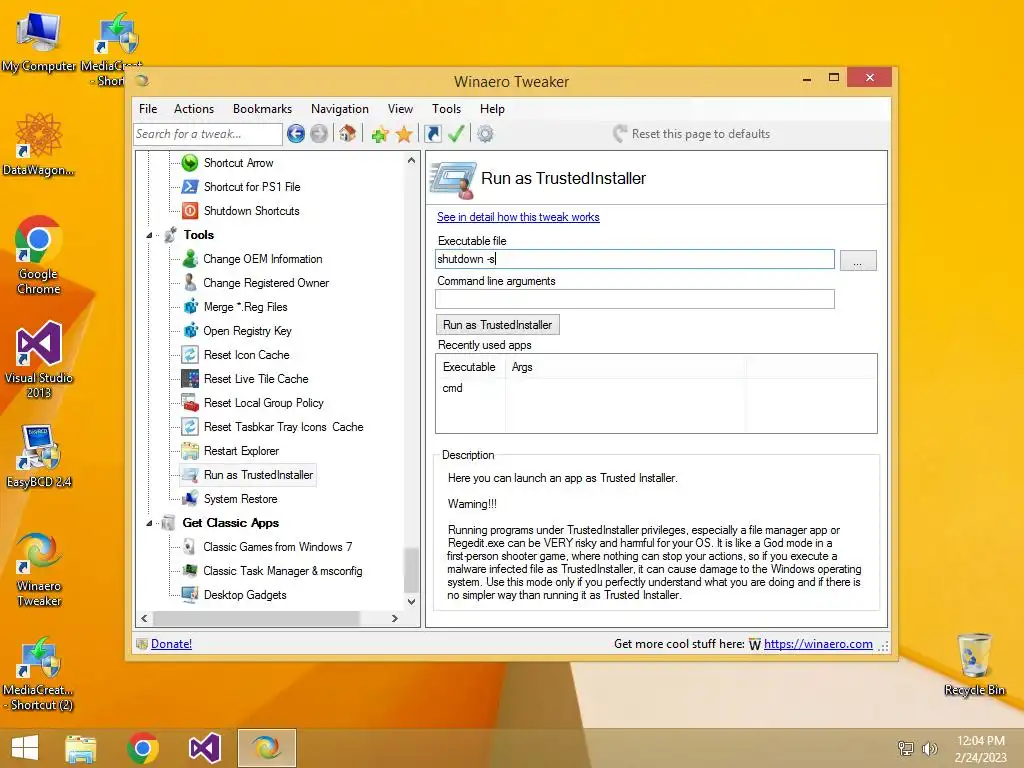
Task: Open See in detail how this tweak works
Action: point(518,217)
